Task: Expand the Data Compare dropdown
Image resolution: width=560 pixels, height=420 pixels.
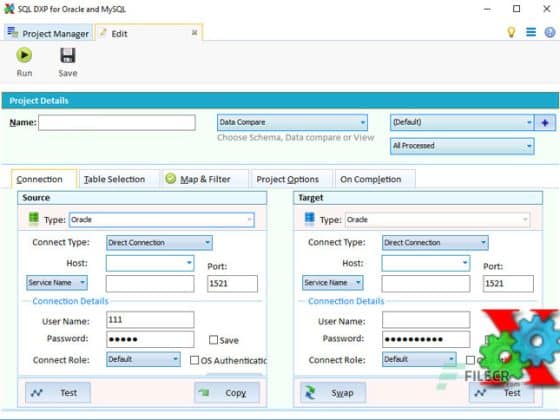Action: point(292,122)
